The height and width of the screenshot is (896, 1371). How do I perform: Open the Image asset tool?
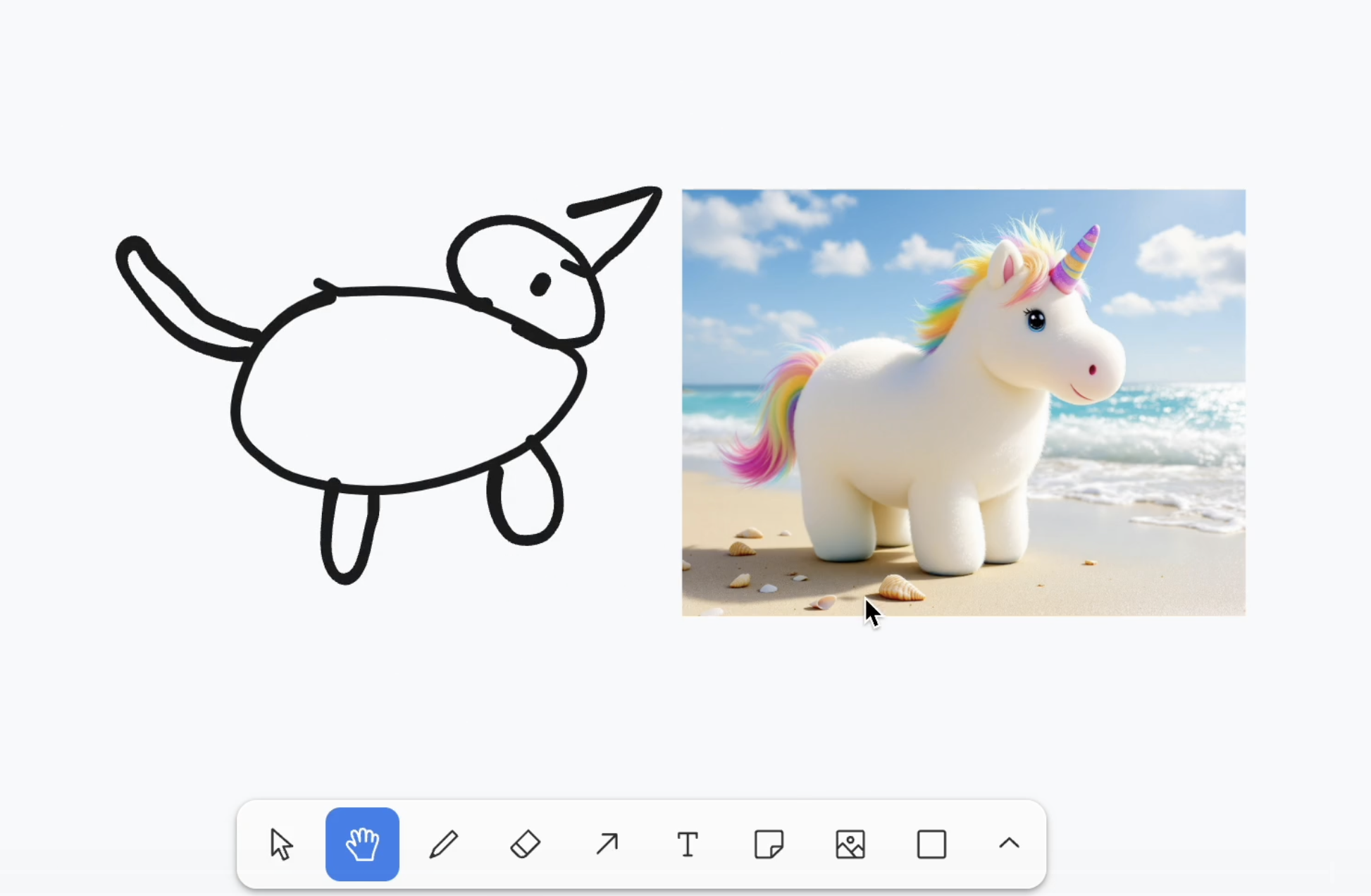[x=850, y=844]
